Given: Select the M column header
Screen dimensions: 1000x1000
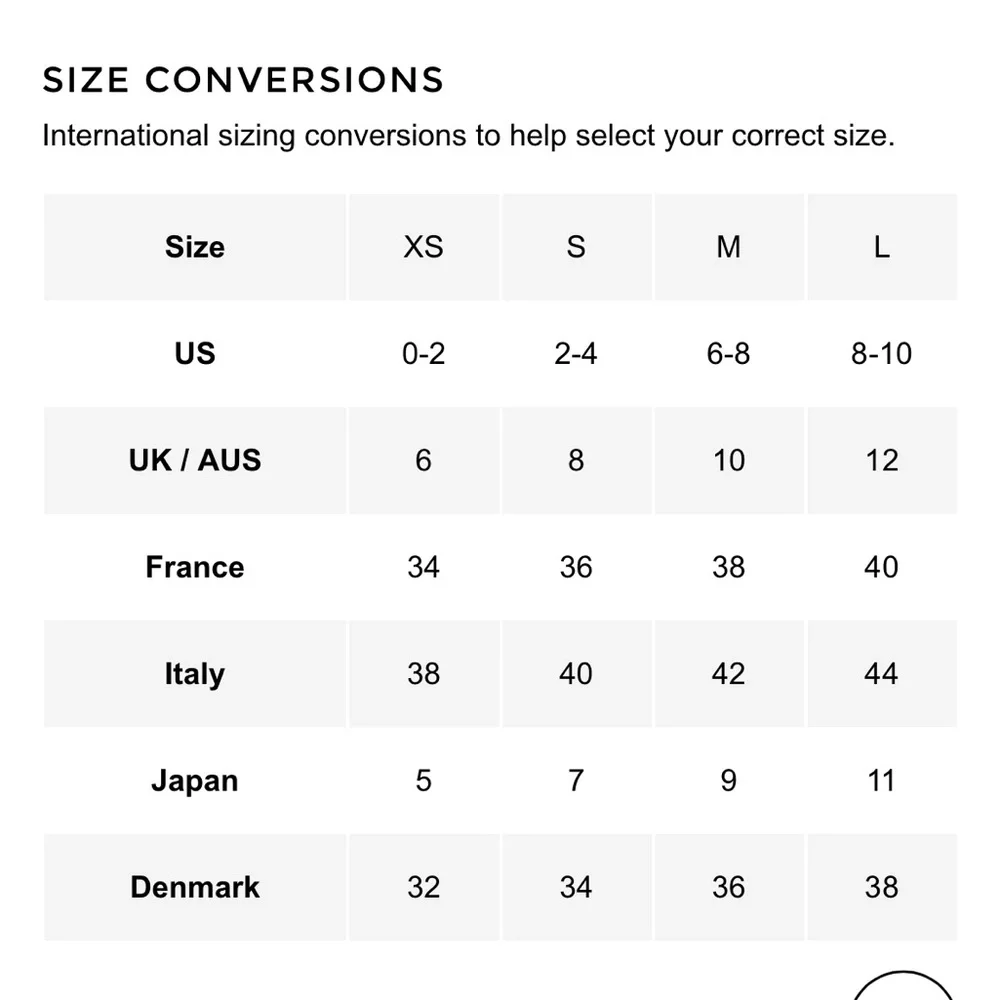Looking at the screenshot, I should 728,247.
